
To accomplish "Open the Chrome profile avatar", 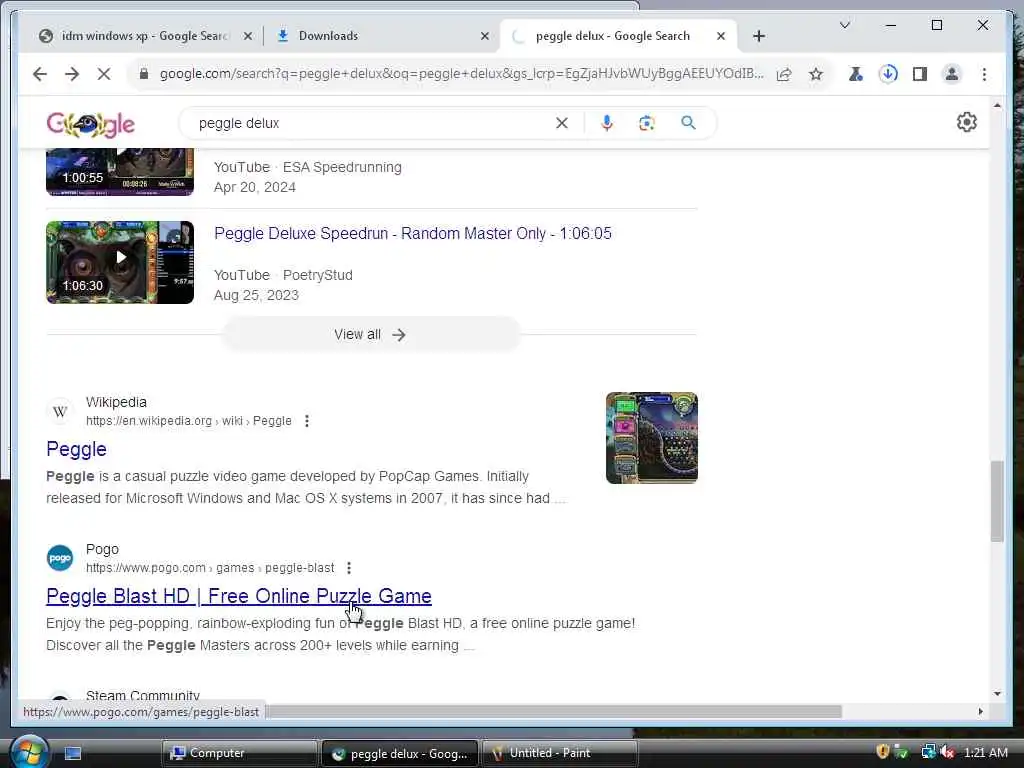I will point(952,74).
